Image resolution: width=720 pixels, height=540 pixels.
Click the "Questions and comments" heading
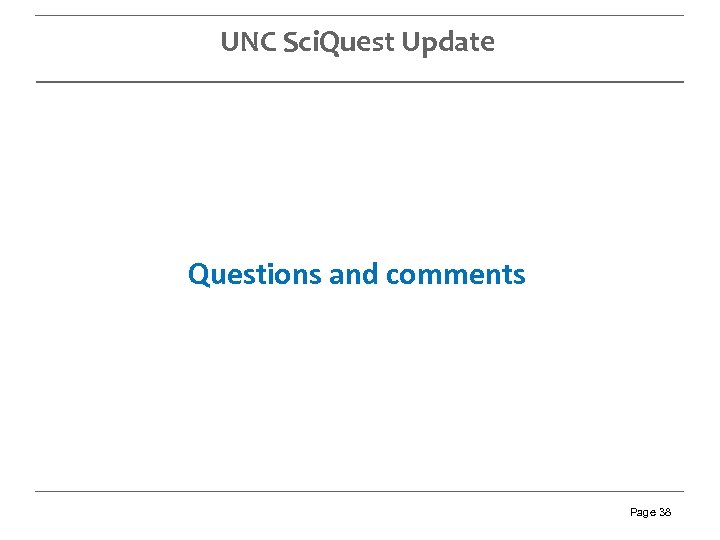[356, 274]
